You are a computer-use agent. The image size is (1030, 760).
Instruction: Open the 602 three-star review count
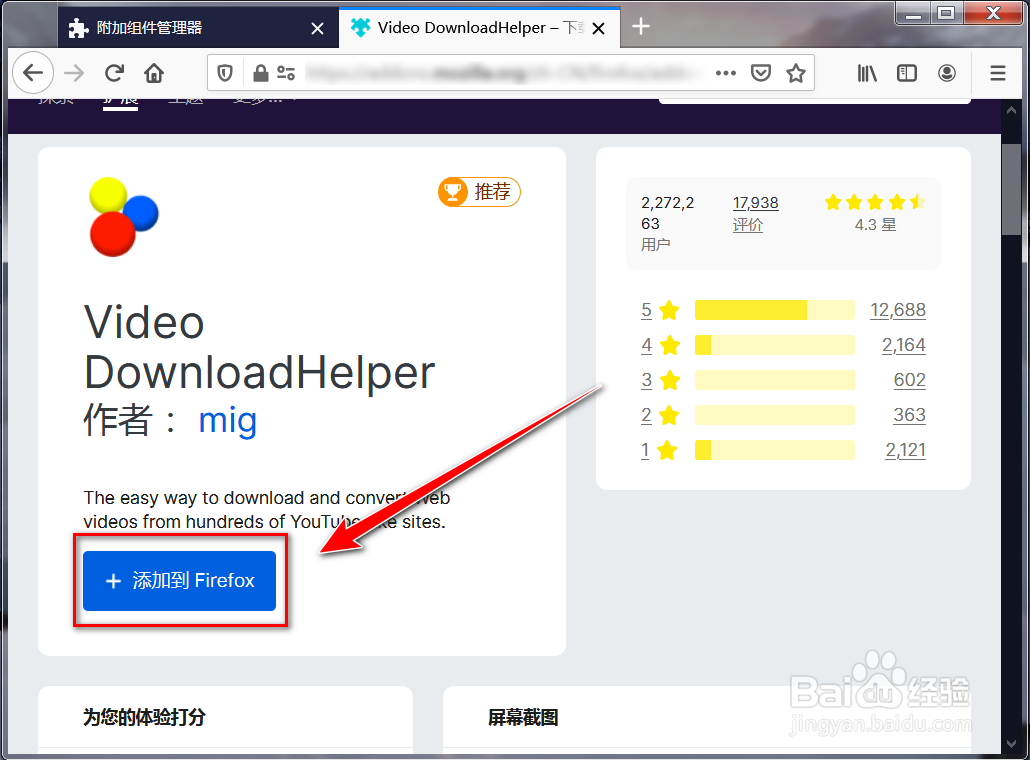tap(910, 380)
